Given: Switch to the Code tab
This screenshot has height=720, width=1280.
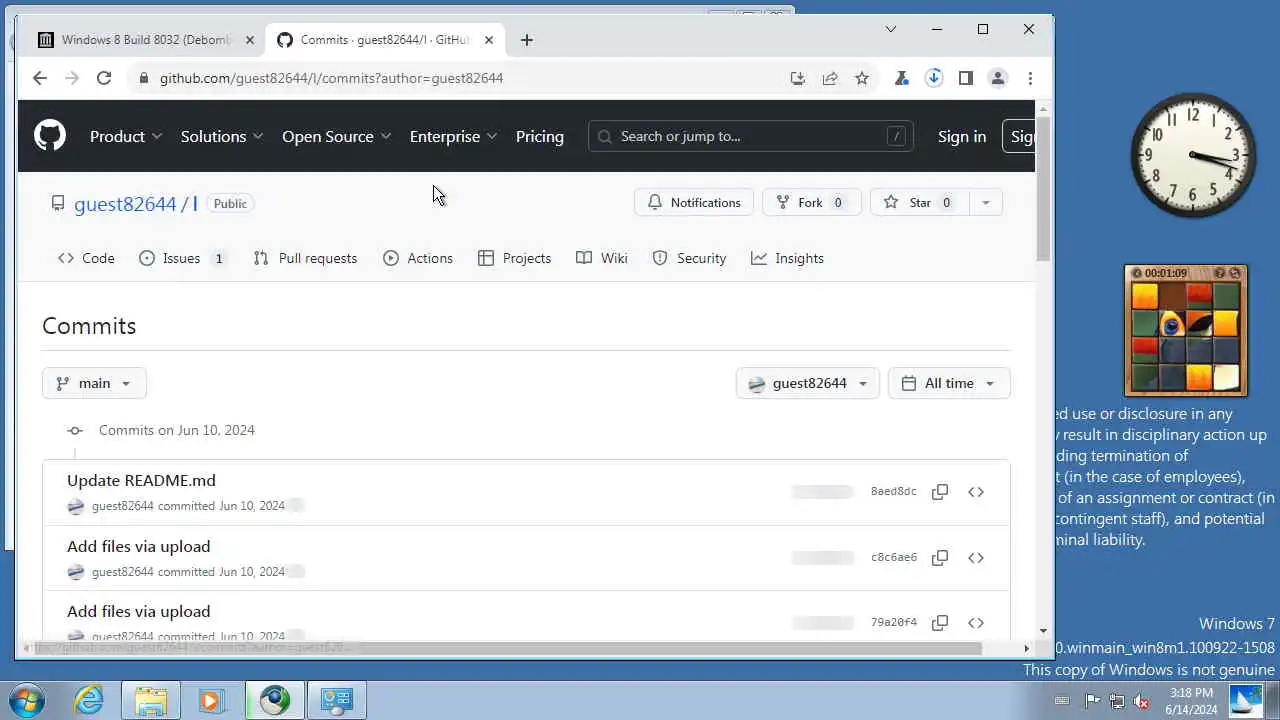Looking at the screenshot, I should click(86, 258).
